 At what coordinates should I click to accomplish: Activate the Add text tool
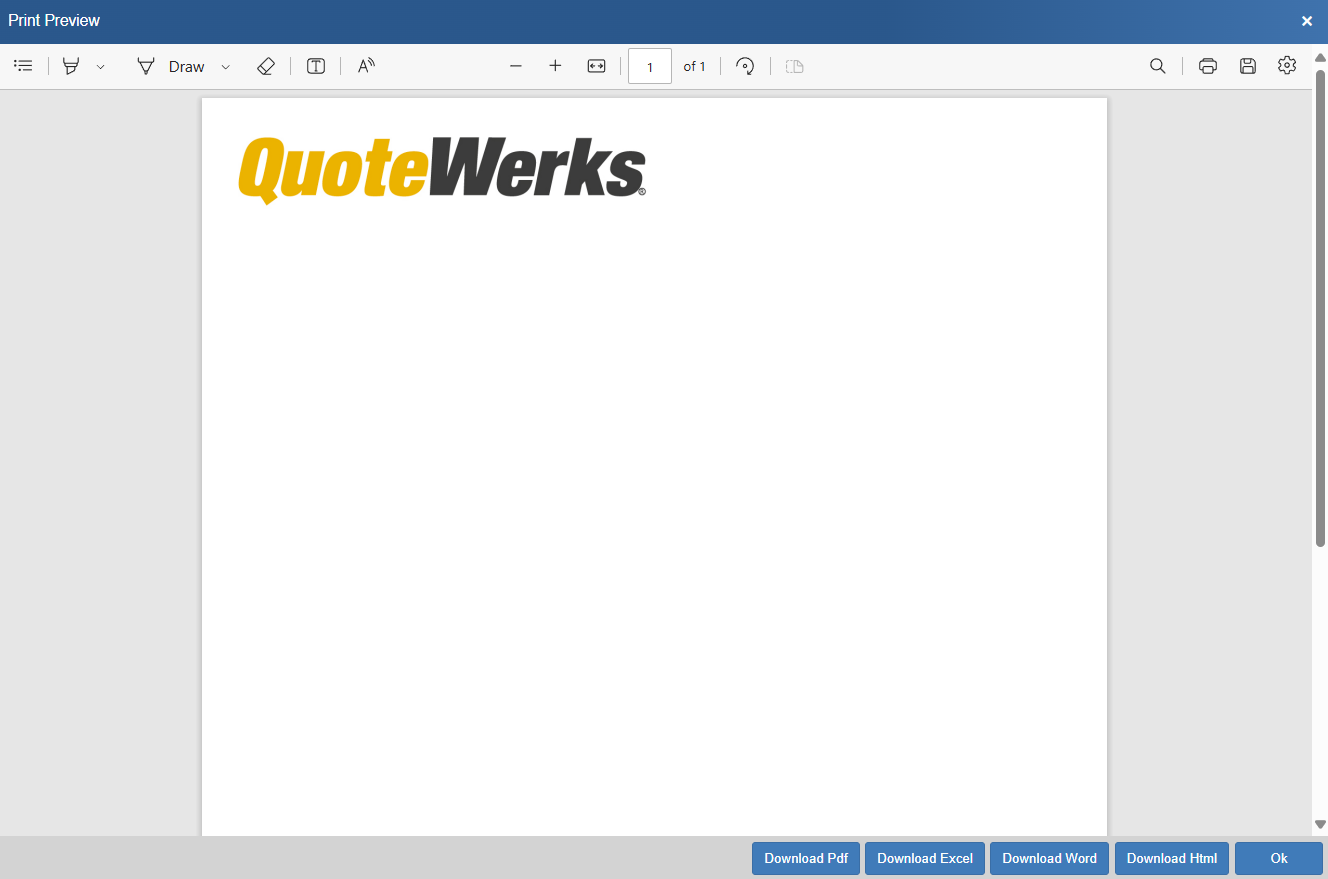(316, 66)
